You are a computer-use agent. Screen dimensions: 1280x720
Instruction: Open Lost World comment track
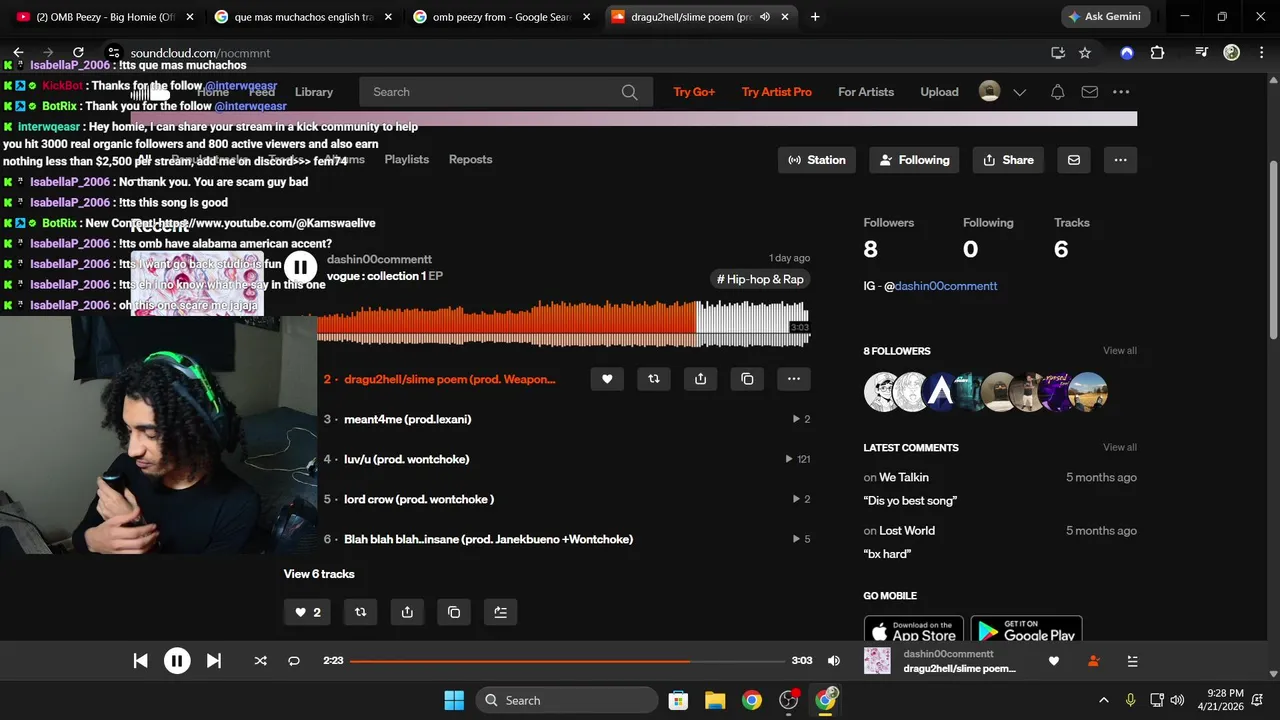(x=907, y=531)
